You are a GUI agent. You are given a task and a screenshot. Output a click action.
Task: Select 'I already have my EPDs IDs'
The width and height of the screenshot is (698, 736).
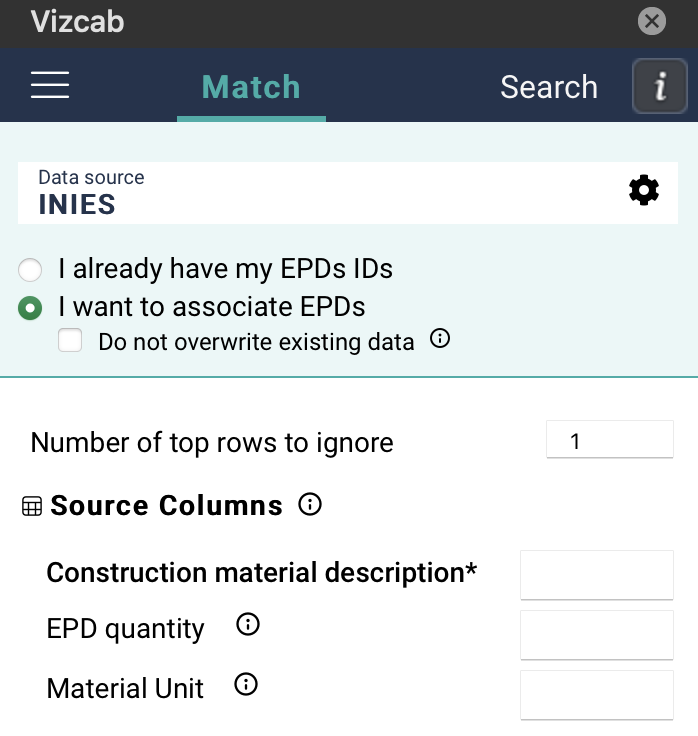[x=31, y=270]
